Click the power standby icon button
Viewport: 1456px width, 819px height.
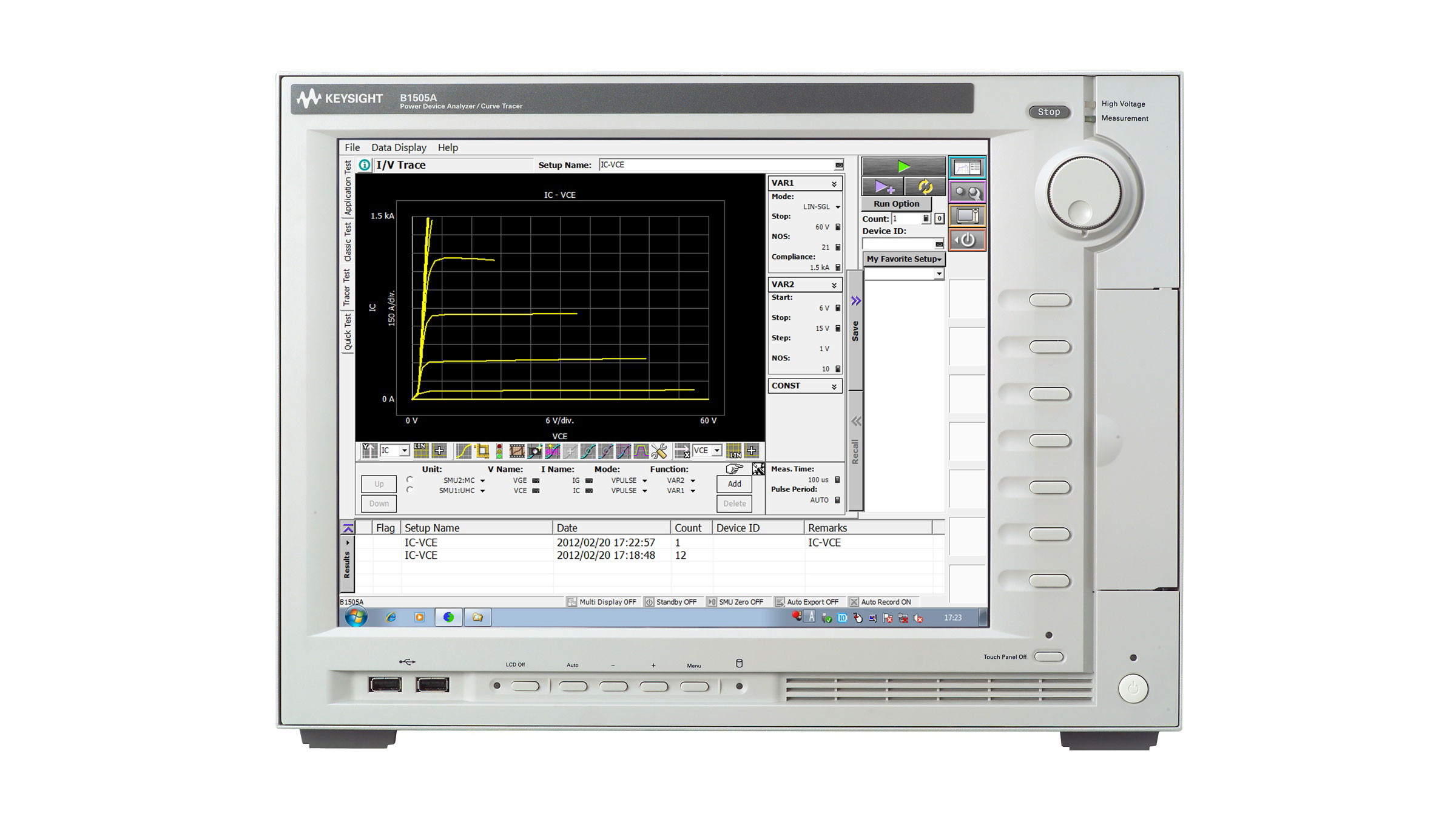coord(967,240)
